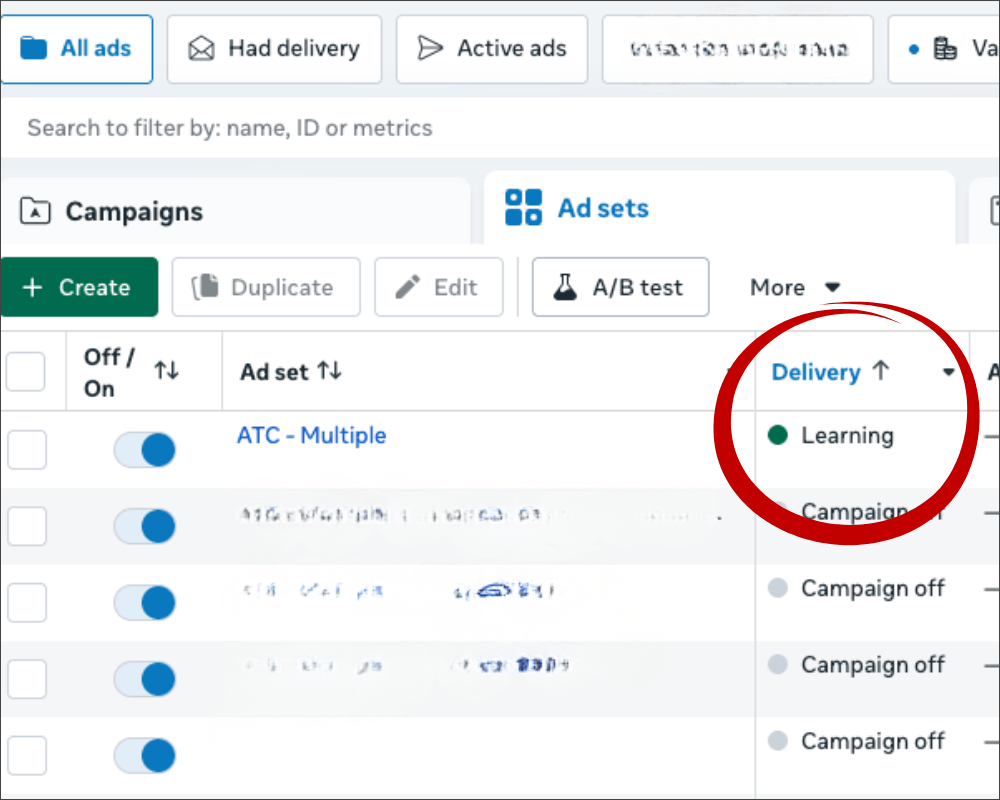Screen dimensions: 1000x800
Task: Open the Had delivery filter
Action: click(x=274, y=49)
